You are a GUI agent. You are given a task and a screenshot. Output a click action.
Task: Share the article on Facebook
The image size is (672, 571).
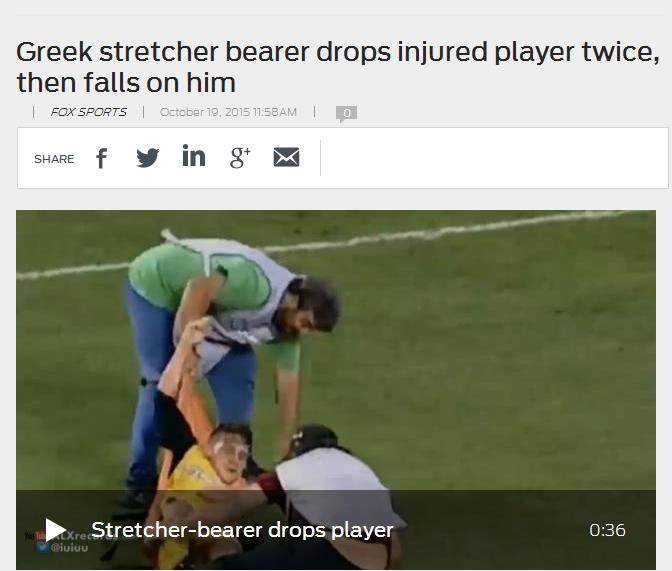[x=102, y=158]
